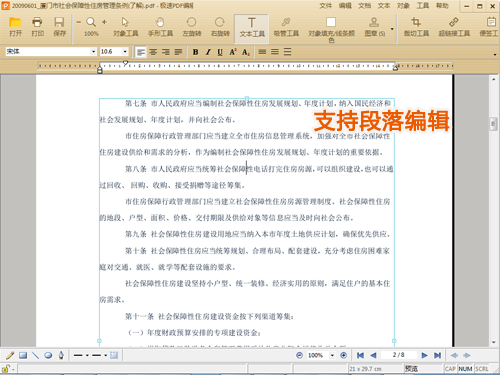
Task: Expand the lock icon dropdown arrow
Action: point(13,369)
